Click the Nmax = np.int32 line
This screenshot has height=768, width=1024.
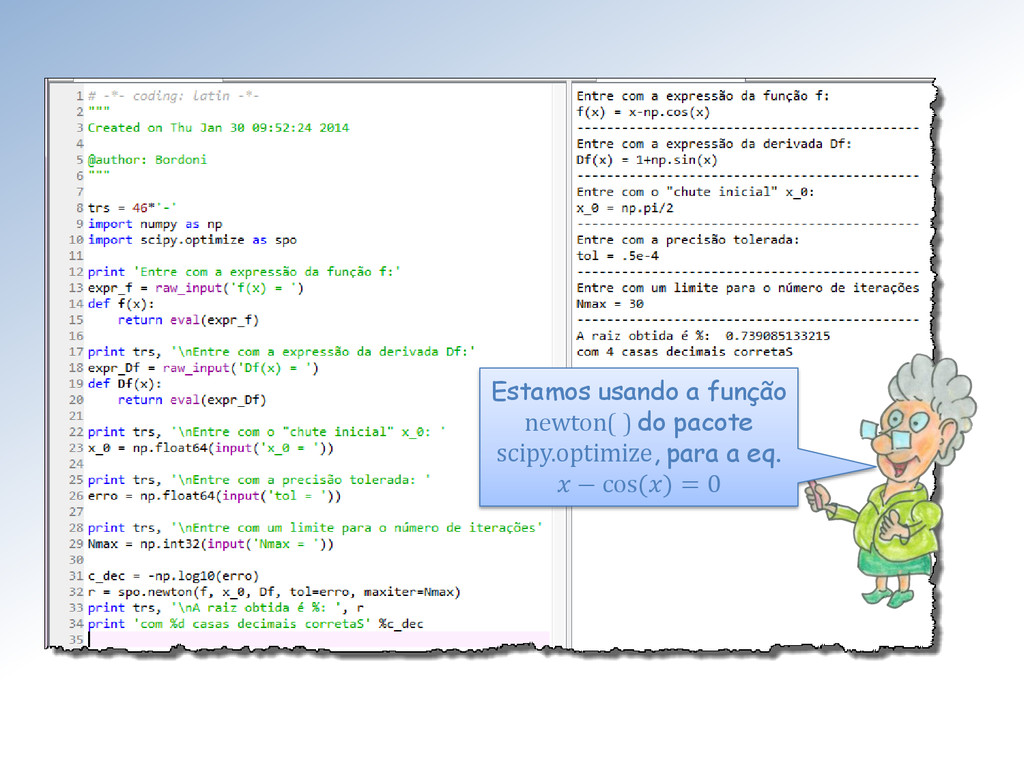(x=211, y=544)
